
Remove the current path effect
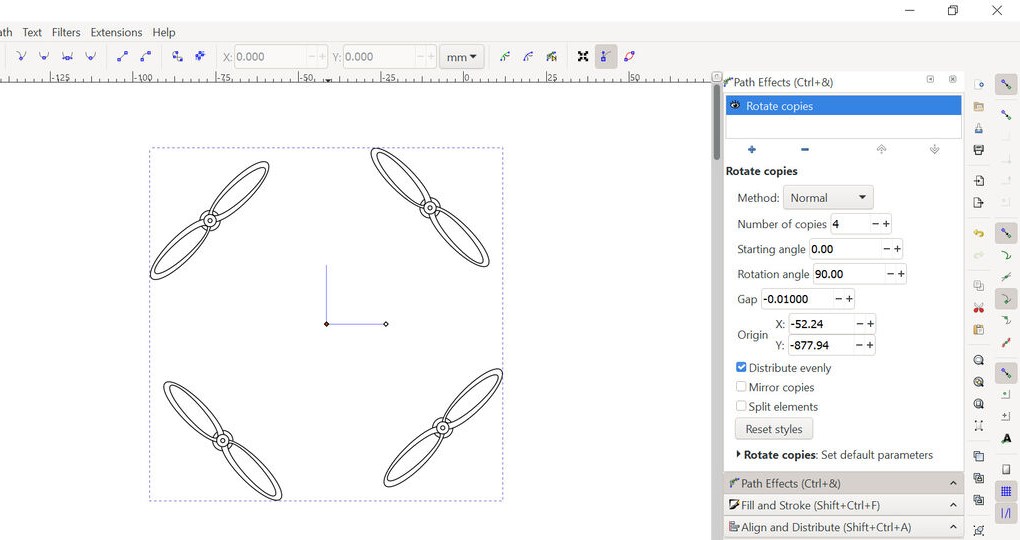805,150
